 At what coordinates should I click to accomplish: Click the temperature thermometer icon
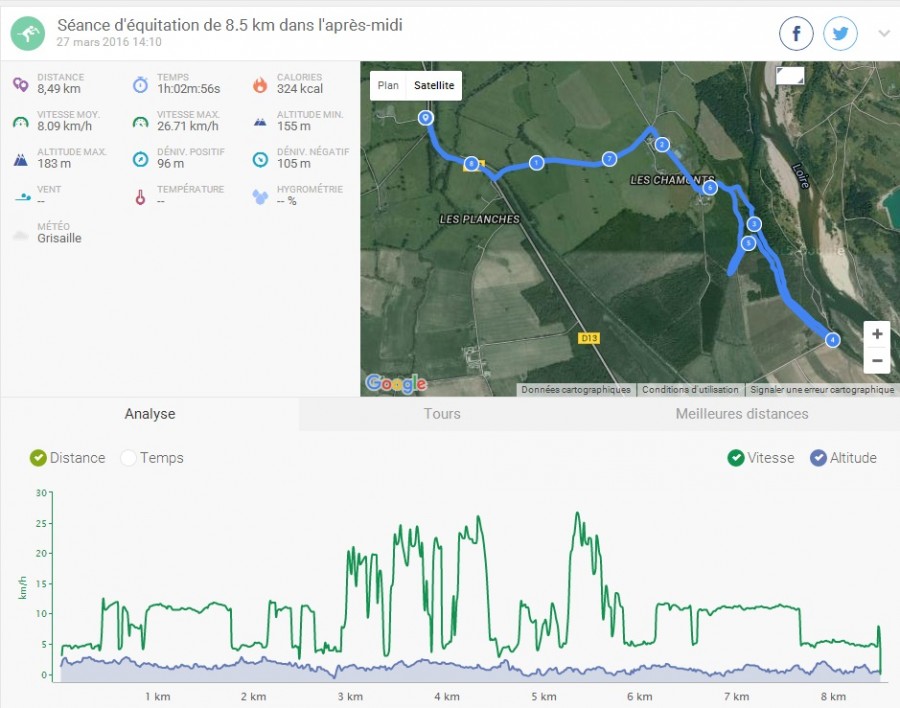[x=140, y=196]
